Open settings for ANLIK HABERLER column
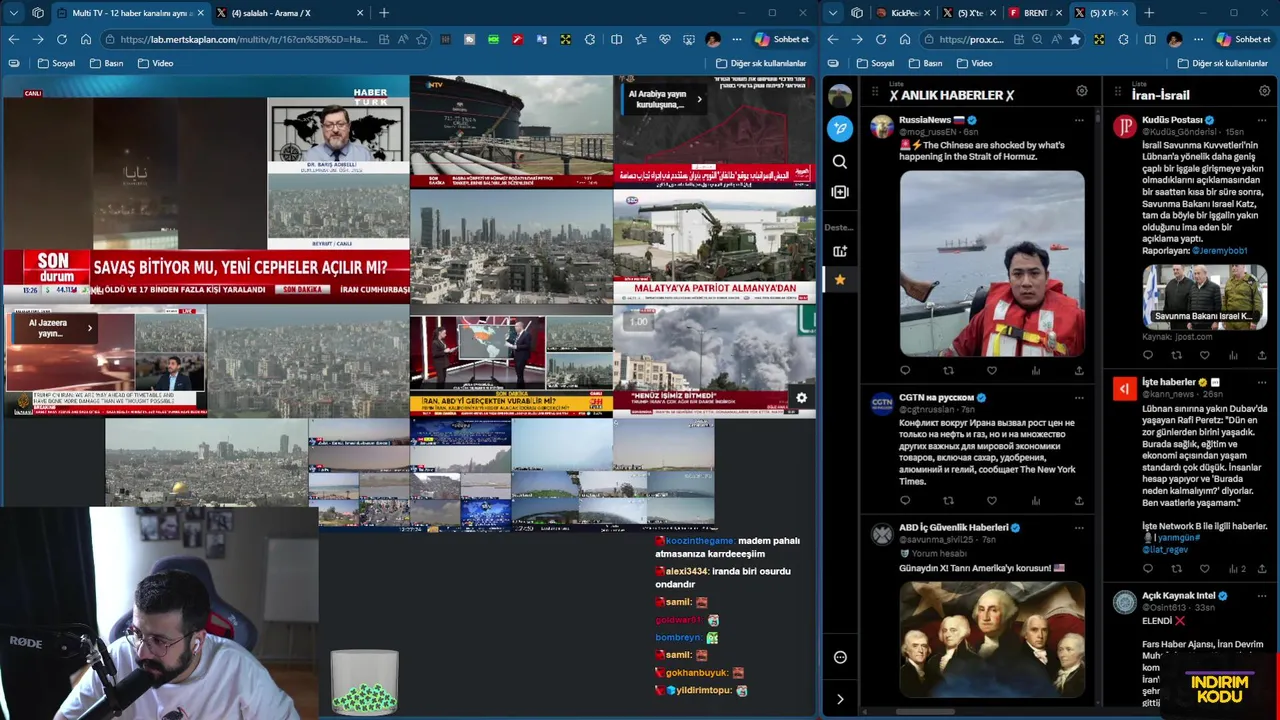The image size is (1280, 720). coord(1081,91)
